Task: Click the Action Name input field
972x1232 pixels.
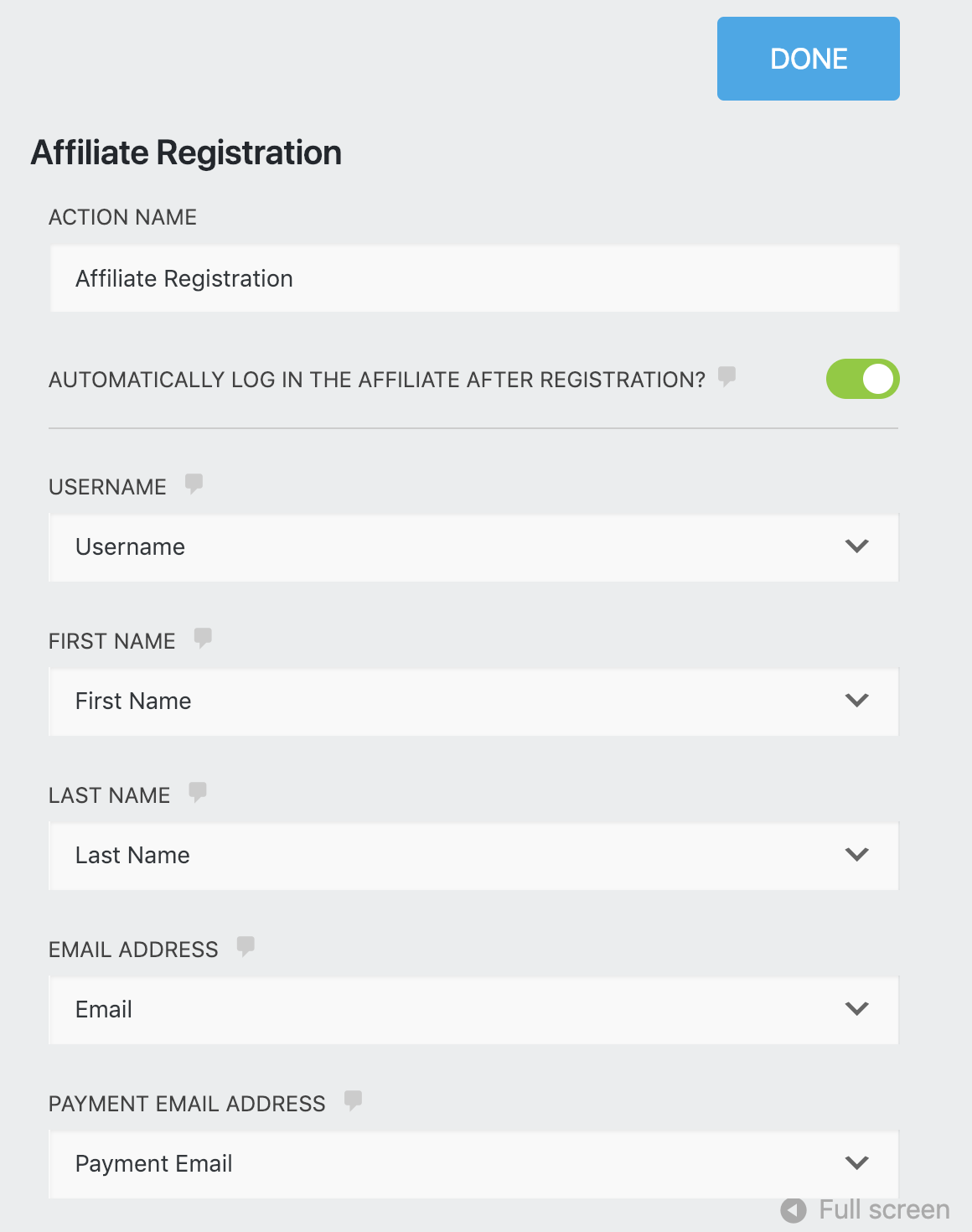Action: (473, 277)
